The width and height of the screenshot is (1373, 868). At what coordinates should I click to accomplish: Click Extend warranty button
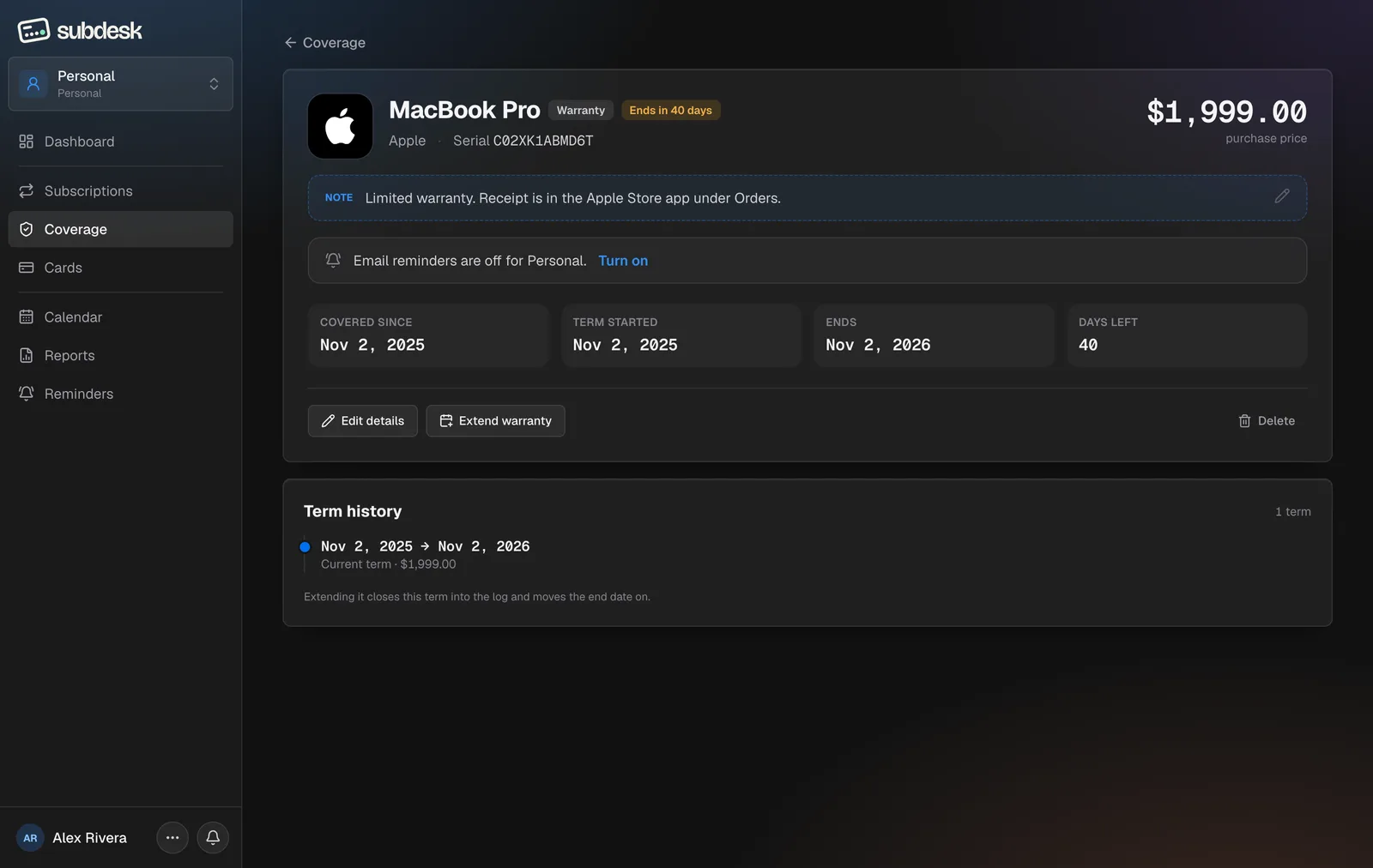point(495,421)
